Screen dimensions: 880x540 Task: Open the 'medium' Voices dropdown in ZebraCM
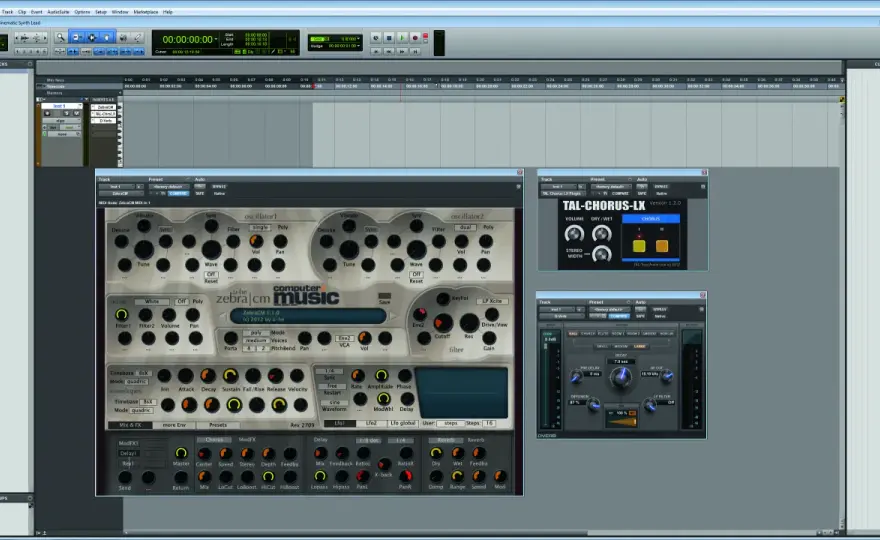click(x=256, y=341)
